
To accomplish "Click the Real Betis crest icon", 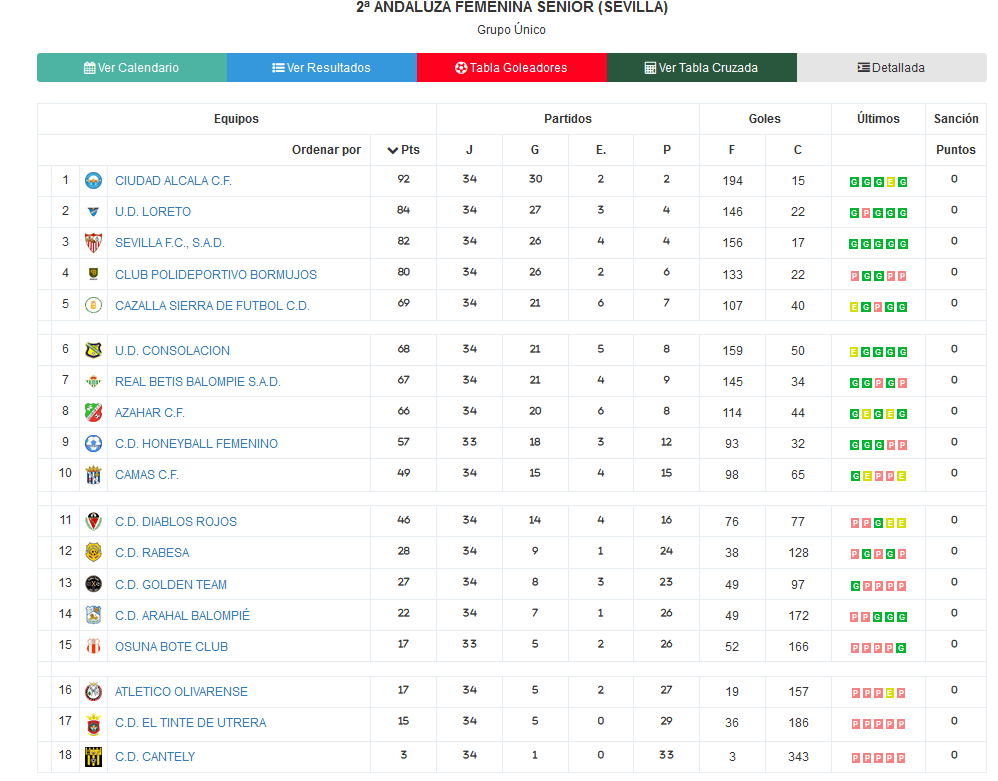I will (x=94, y=381).
